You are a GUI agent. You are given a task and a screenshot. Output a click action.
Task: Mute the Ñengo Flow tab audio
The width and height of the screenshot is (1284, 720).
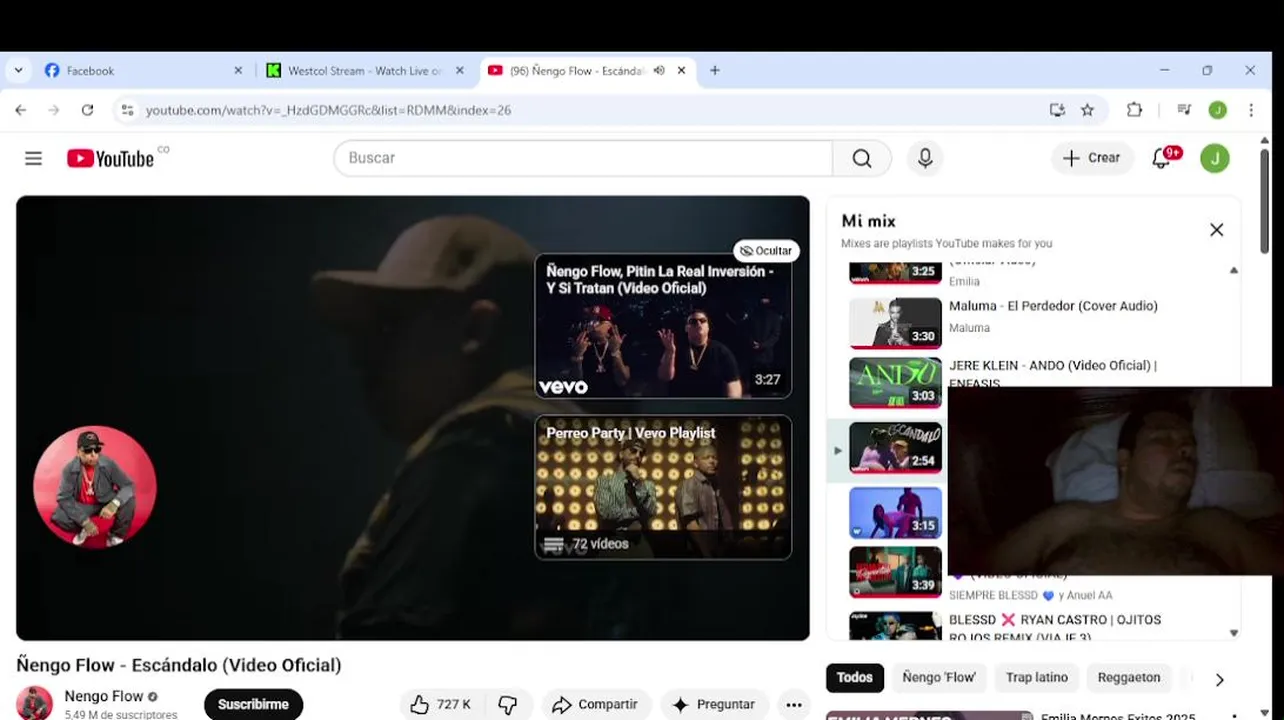[x=659, y=71]
